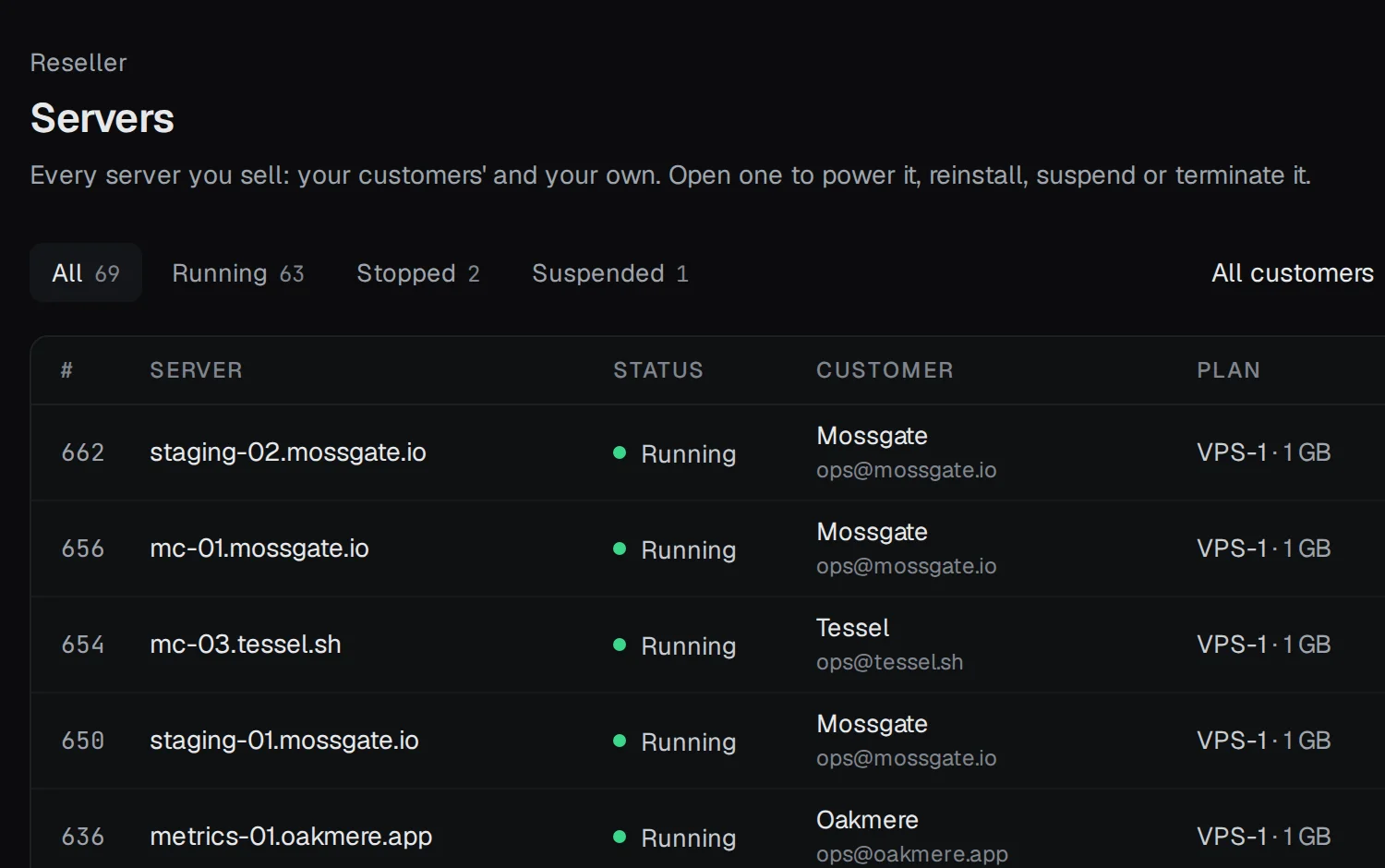Image resolution: width=1385 pixels, height=868 pixels.
Task: Click Running status of mc-03.tessel.sh
Action: coord(675,645)
